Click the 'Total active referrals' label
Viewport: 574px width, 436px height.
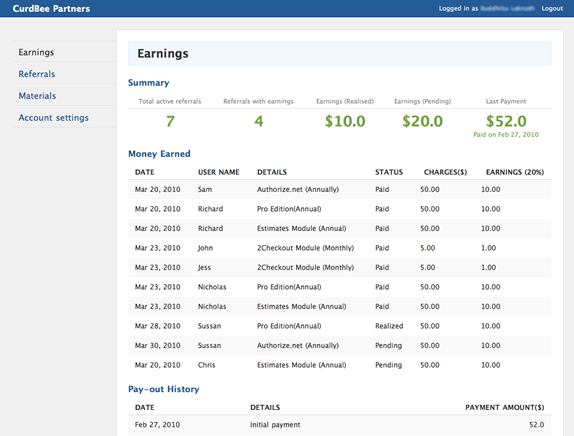[x=170, y=101]
